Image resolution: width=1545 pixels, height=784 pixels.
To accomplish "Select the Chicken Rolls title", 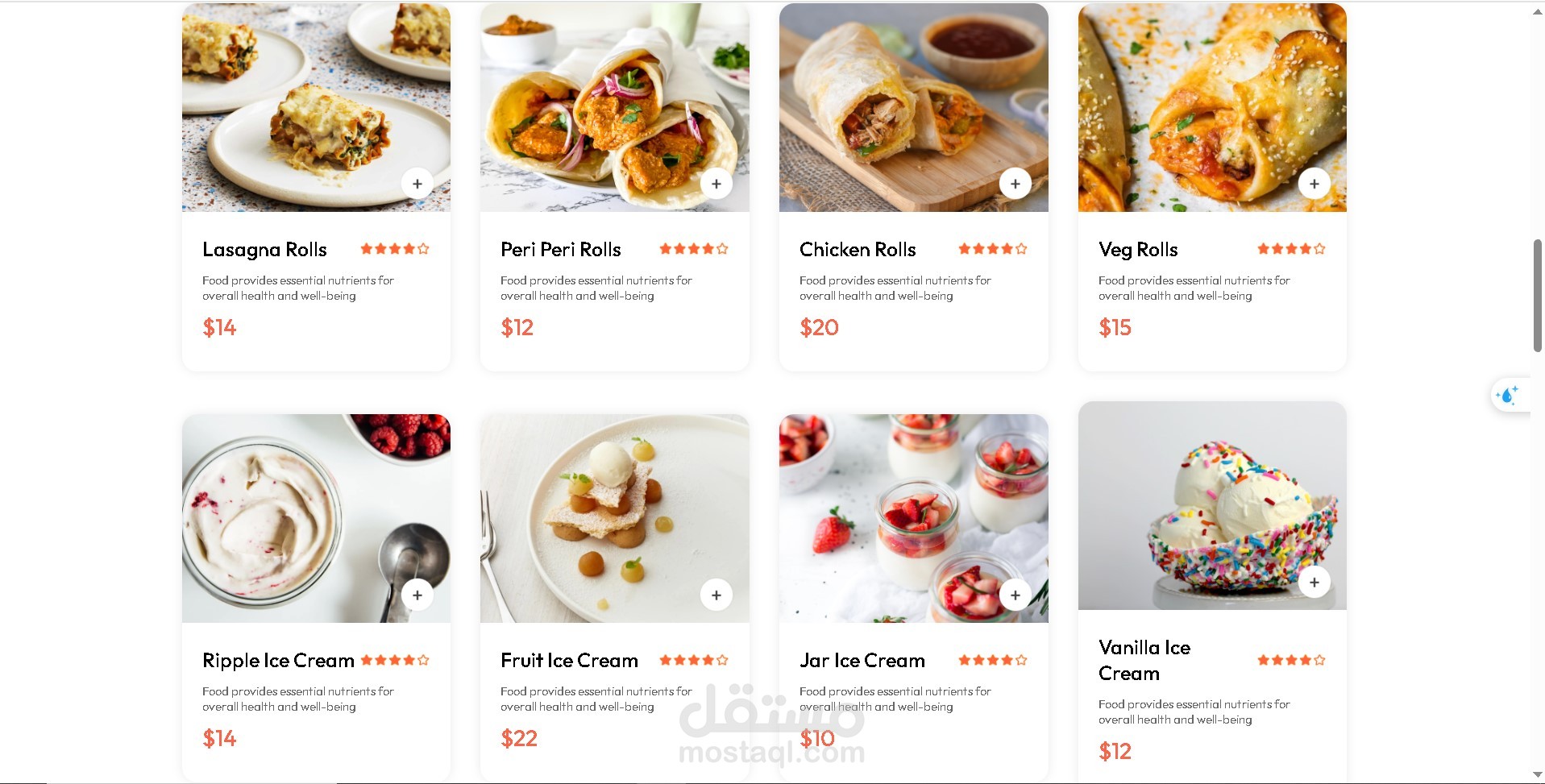I will coord(858,250).
